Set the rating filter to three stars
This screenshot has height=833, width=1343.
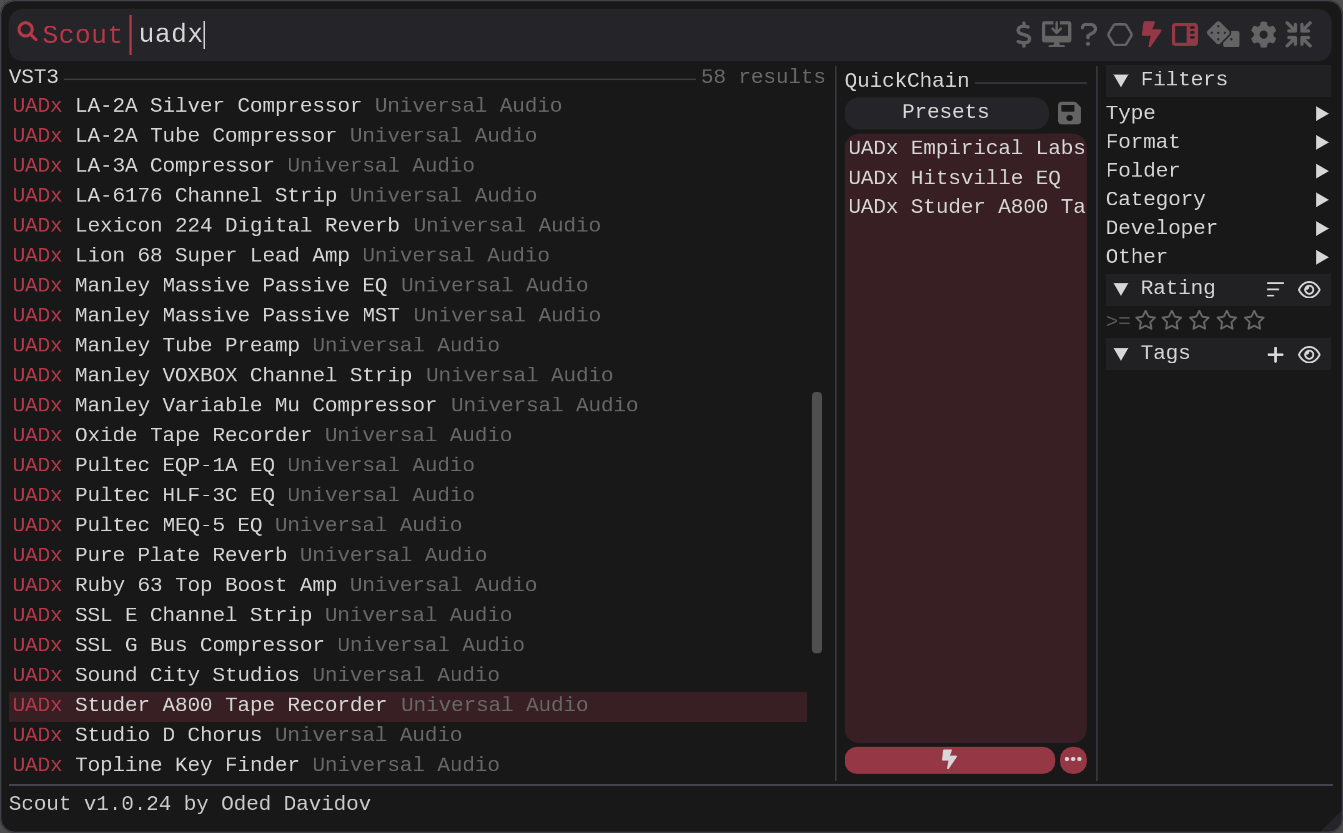1200,321
